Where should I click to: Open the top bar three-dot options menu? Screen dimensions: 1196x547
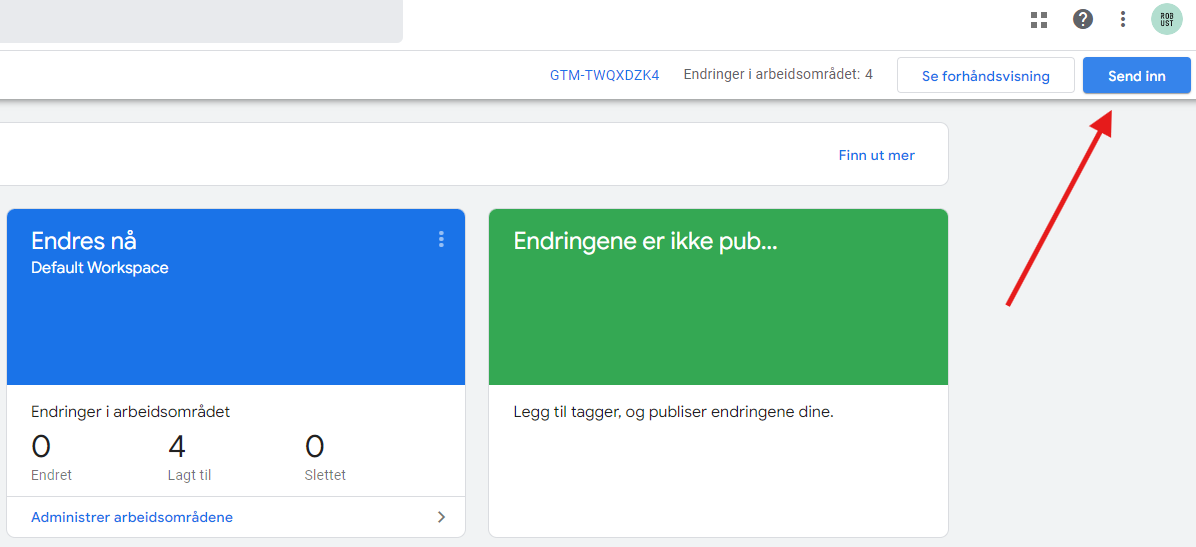click(x=1123, y=19)
